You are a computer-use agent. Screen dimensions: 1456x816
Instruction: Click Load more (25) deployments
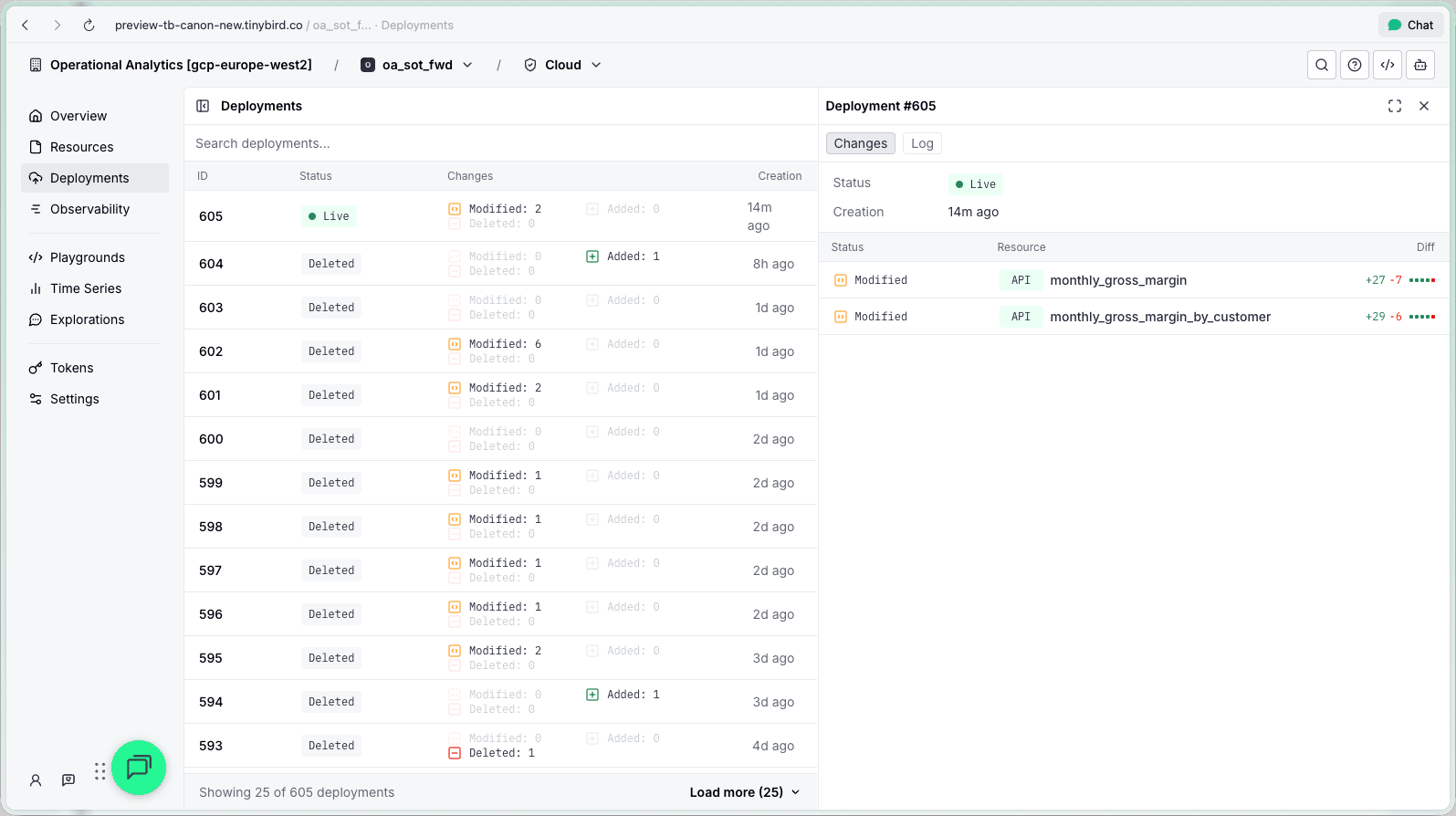coord(744,792)
